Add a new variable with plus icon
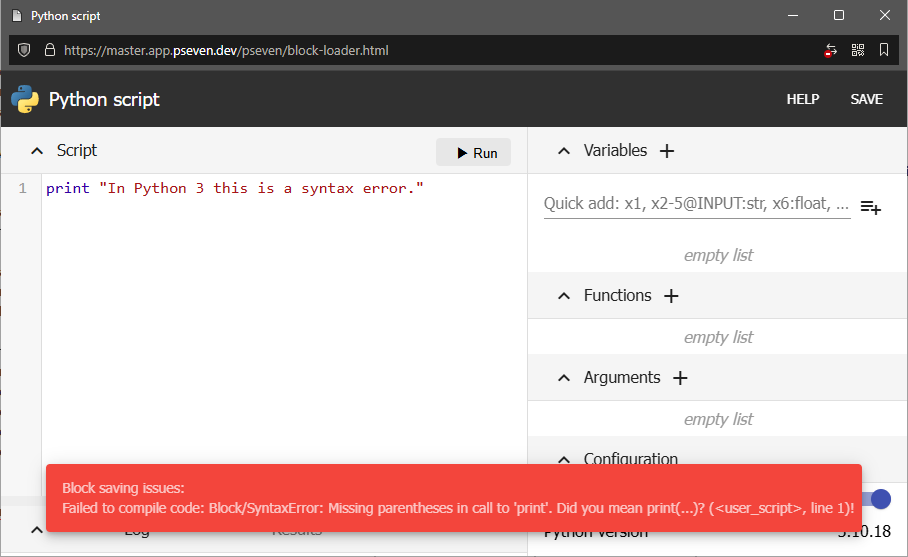This screenshot has height=557, width=908. click(x=668, y=151)
